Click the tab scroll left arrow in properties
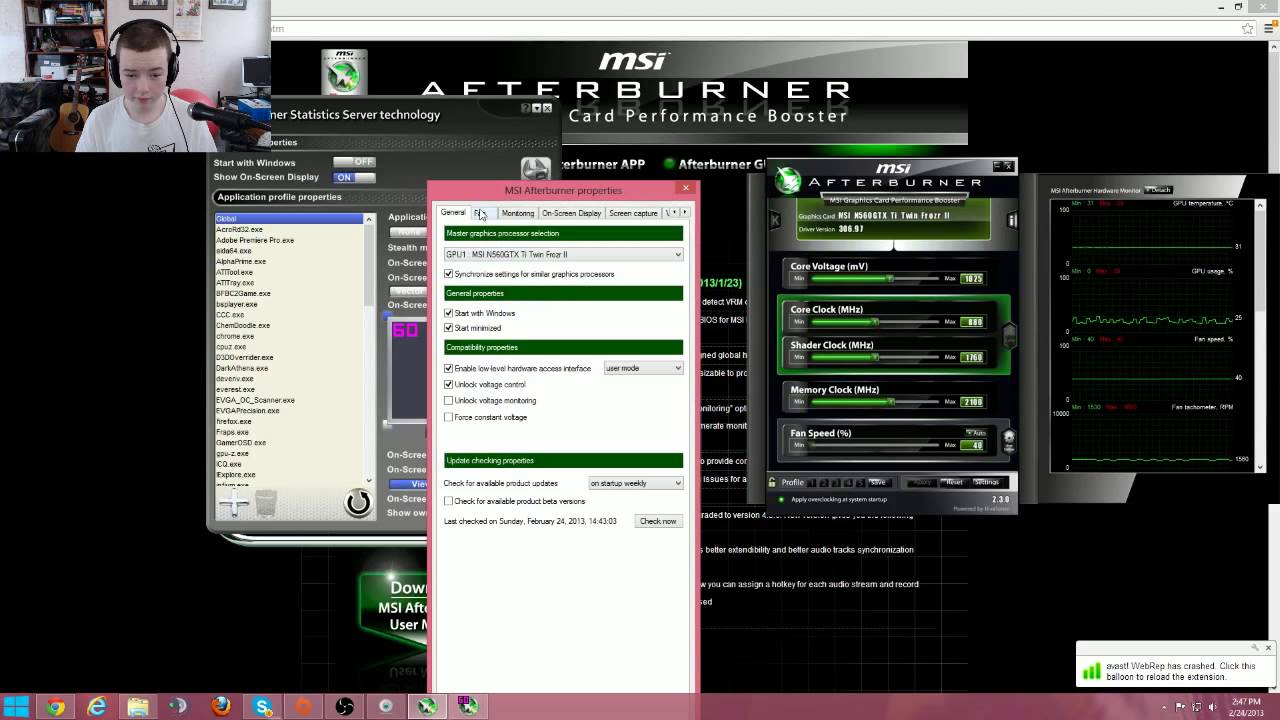Viewport: 1280px width, 720px height. click(675, 213)
